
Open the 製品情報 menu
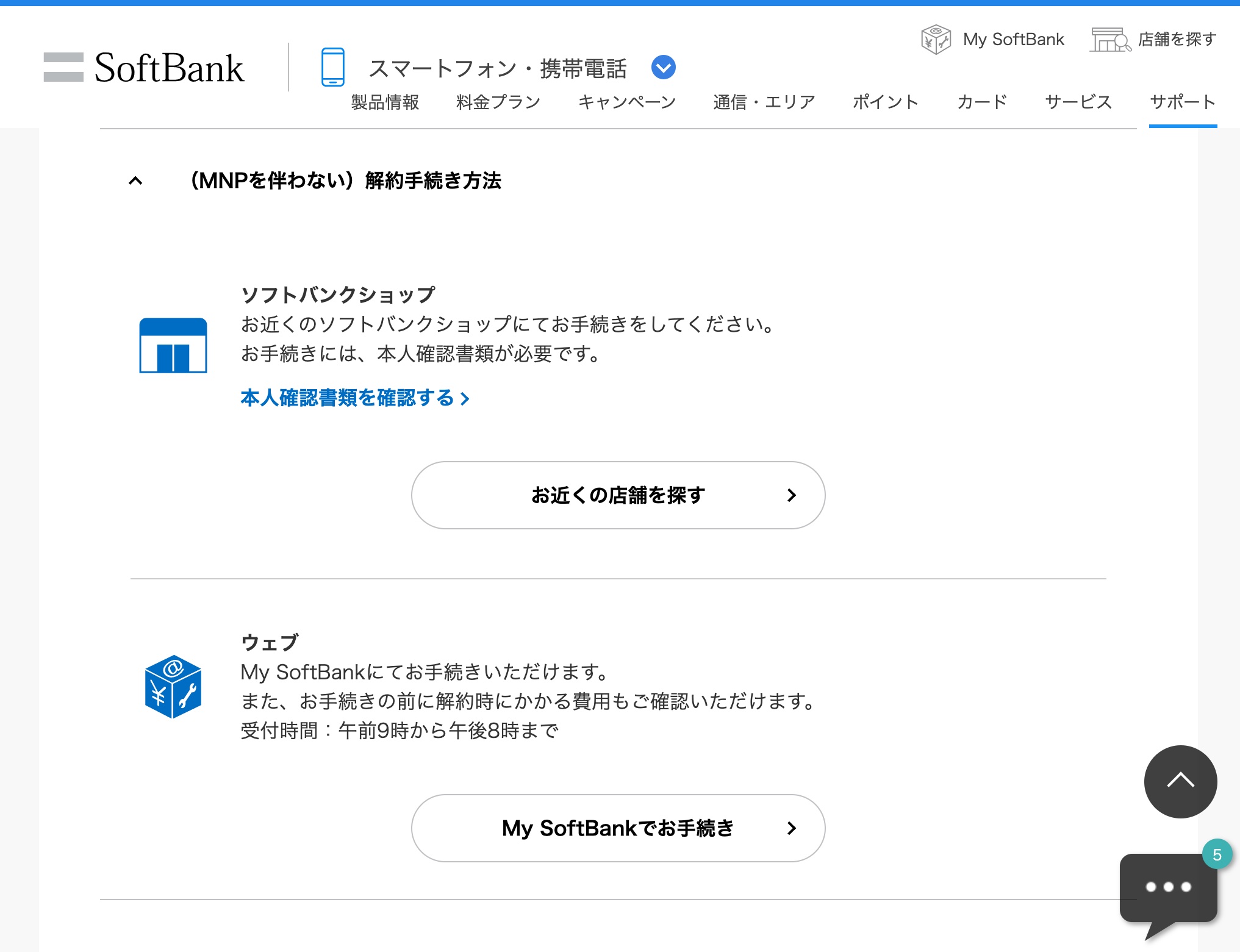[x=385, y=102]
